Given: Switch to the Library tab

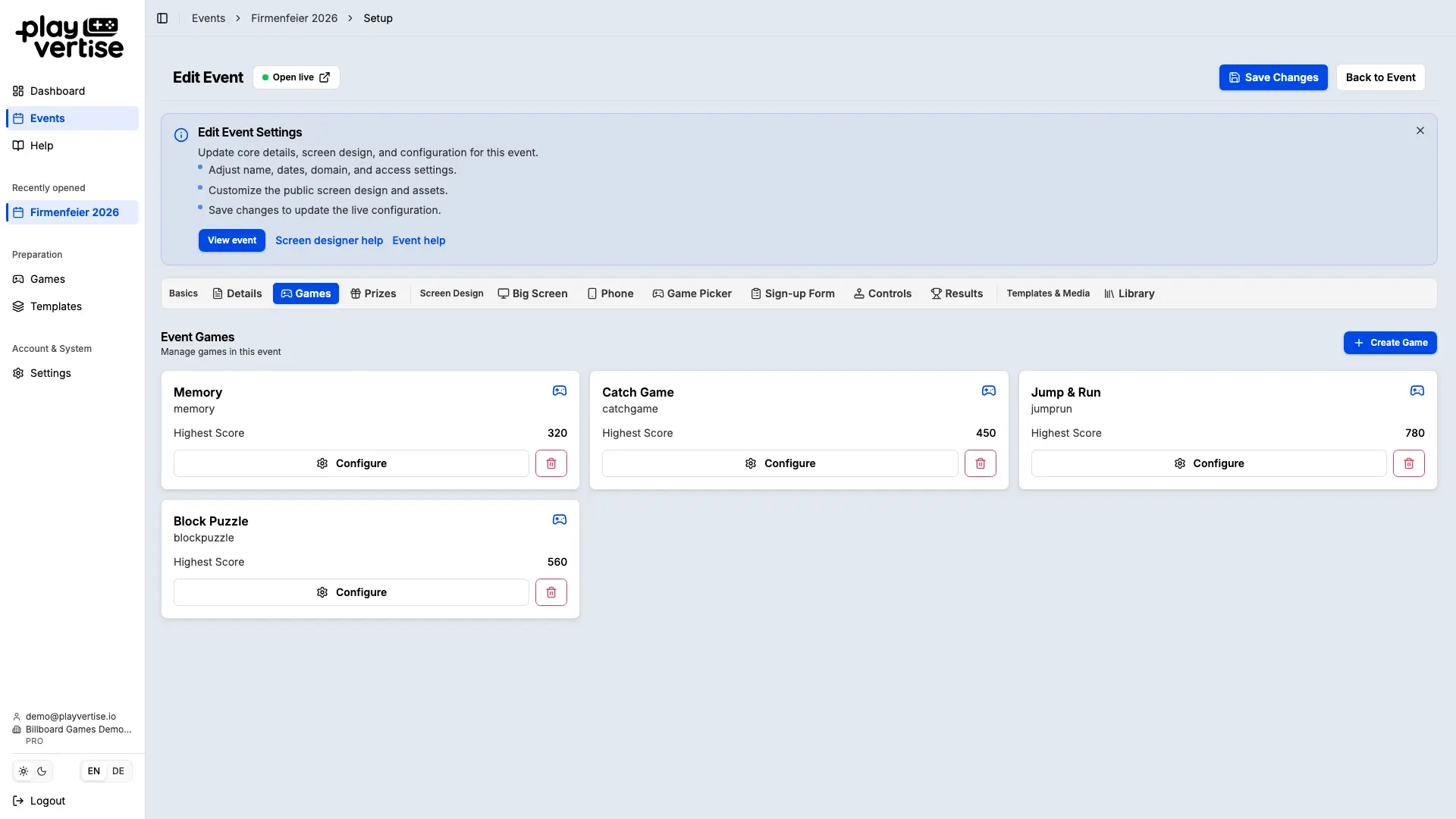Looking at the screenshot, I should 1129,293.
